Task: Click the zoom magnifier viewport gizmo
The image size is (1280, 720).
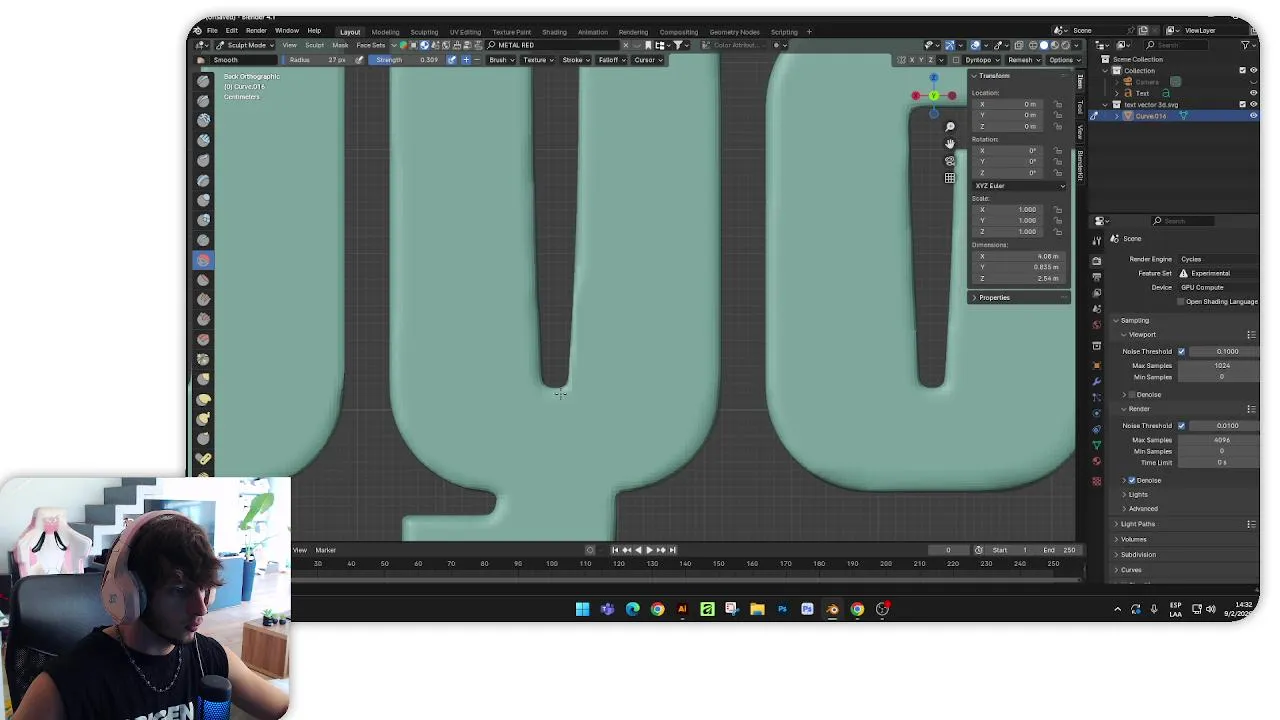Action: pyautogui.click(x=950, y=127)
